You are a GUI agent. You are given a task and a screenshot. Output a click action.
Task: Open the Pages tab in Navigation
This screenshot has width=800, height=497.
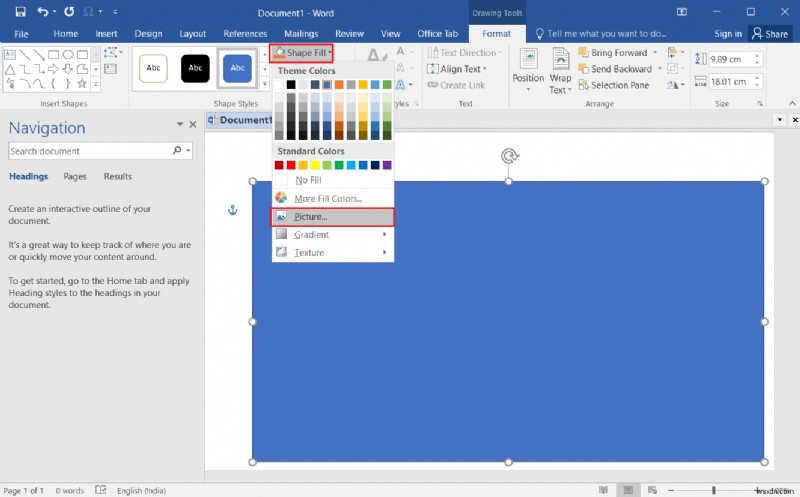pyautogui.click(x=75, y=176)
